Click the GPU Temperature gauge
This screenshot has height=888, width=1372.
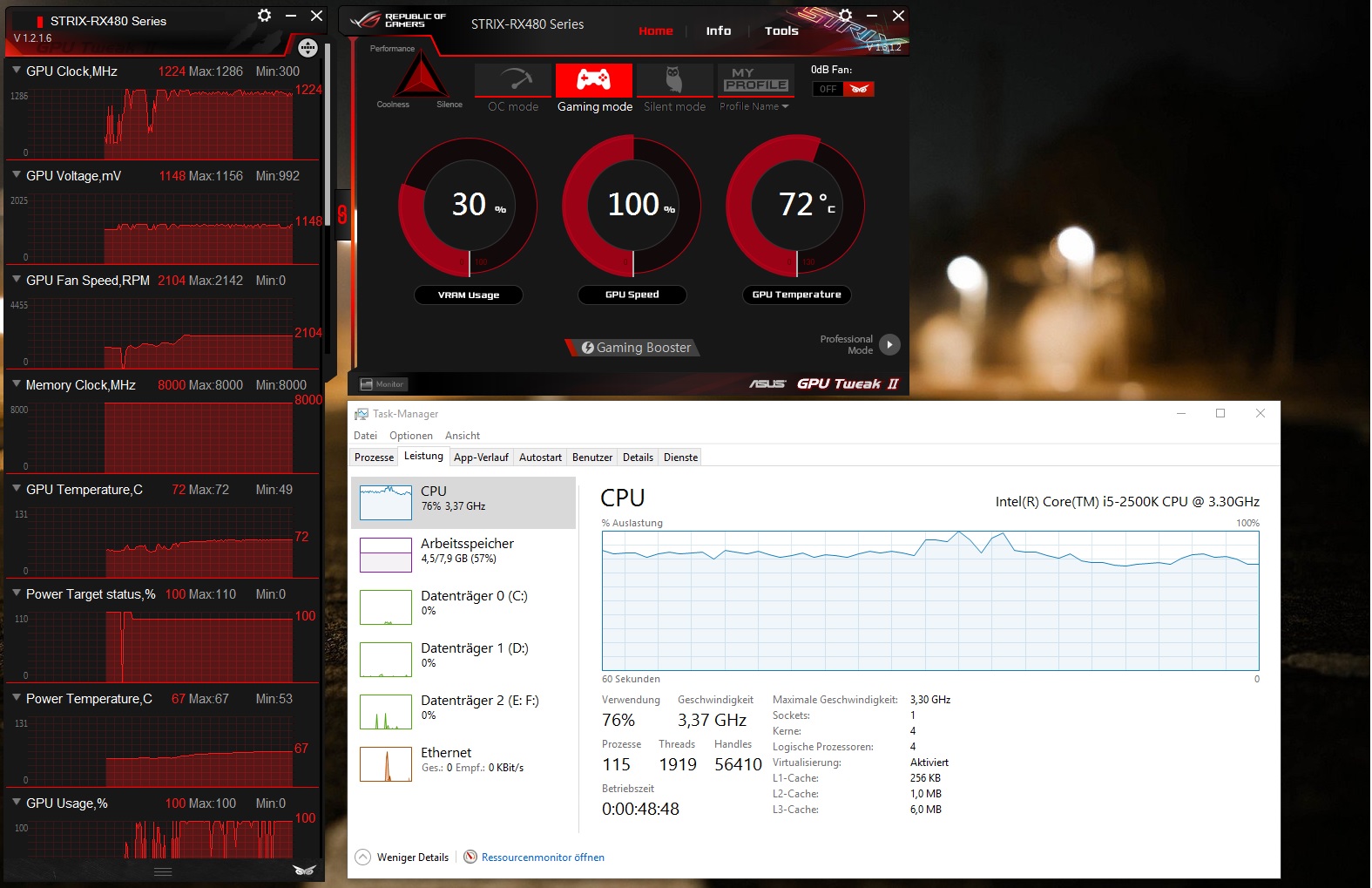click(x=795, y=207)
